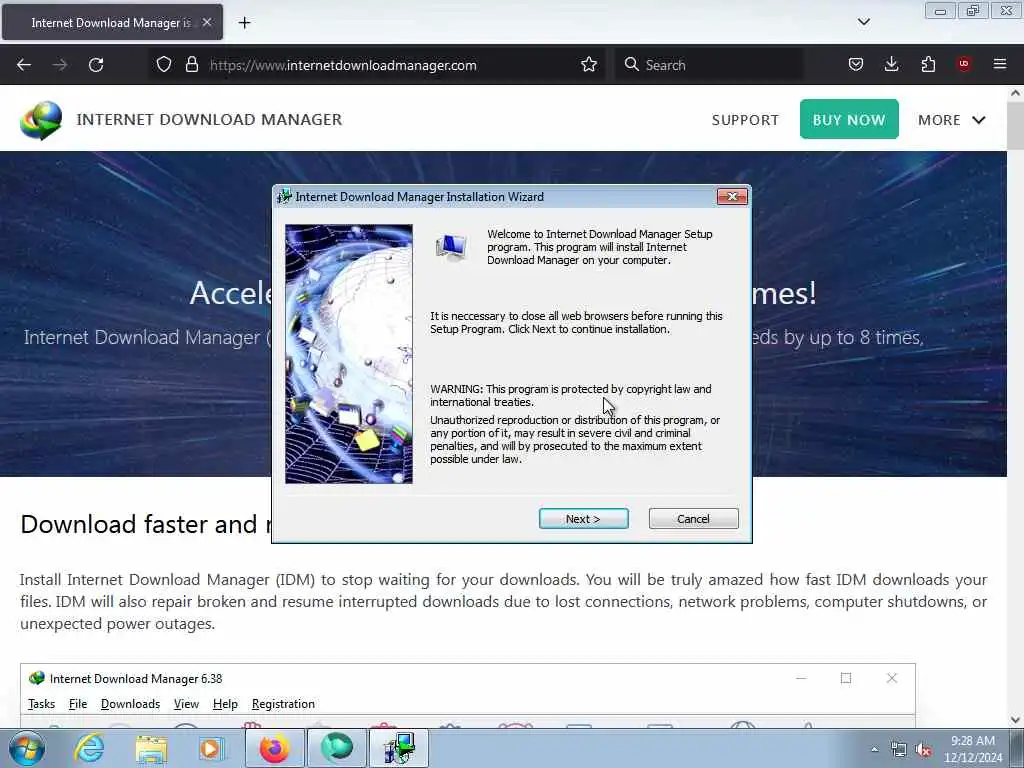
Task: Open Windows Explorer folder on taskbar
Action: pyautogui.click(x=152, y=748)
